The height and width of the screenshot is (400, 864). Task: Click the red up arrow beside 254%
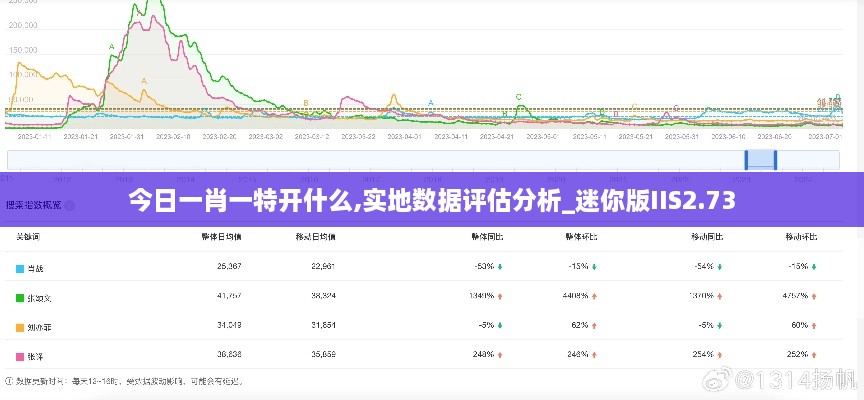click(719, 355)
